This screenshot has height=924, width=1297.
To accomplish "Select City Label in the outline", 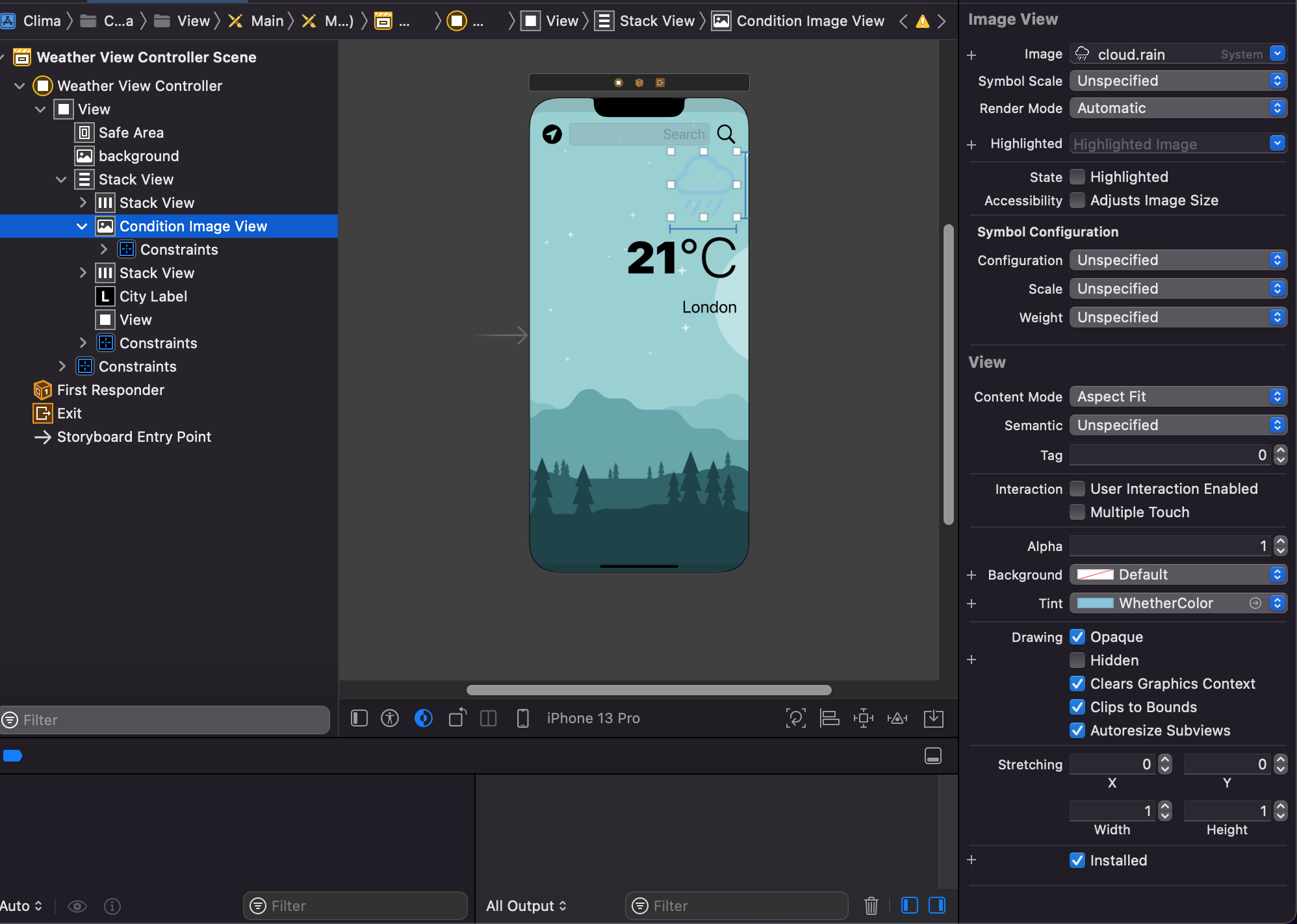I will click(153, 296).
